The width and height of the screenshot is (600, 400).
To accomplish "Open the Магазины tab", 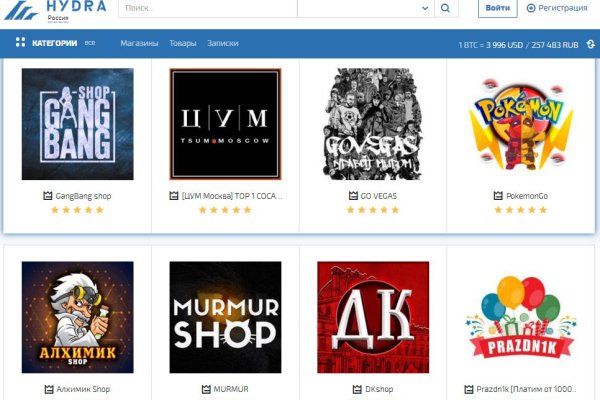I will click(x=139, y=43).
